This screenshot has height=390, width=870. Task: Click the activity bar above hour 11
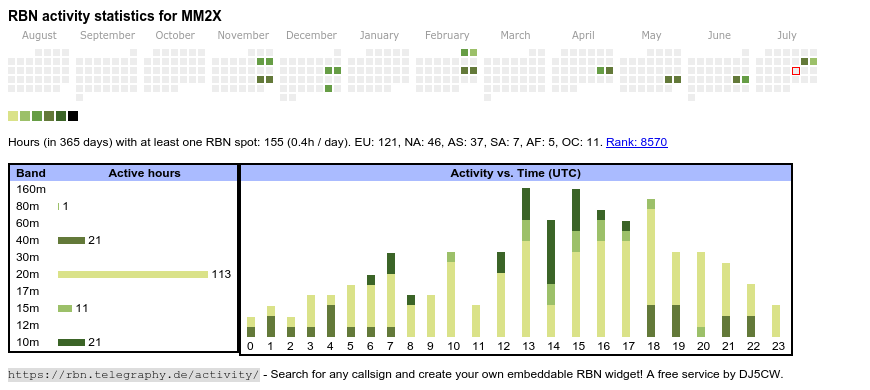coord(476,321)
